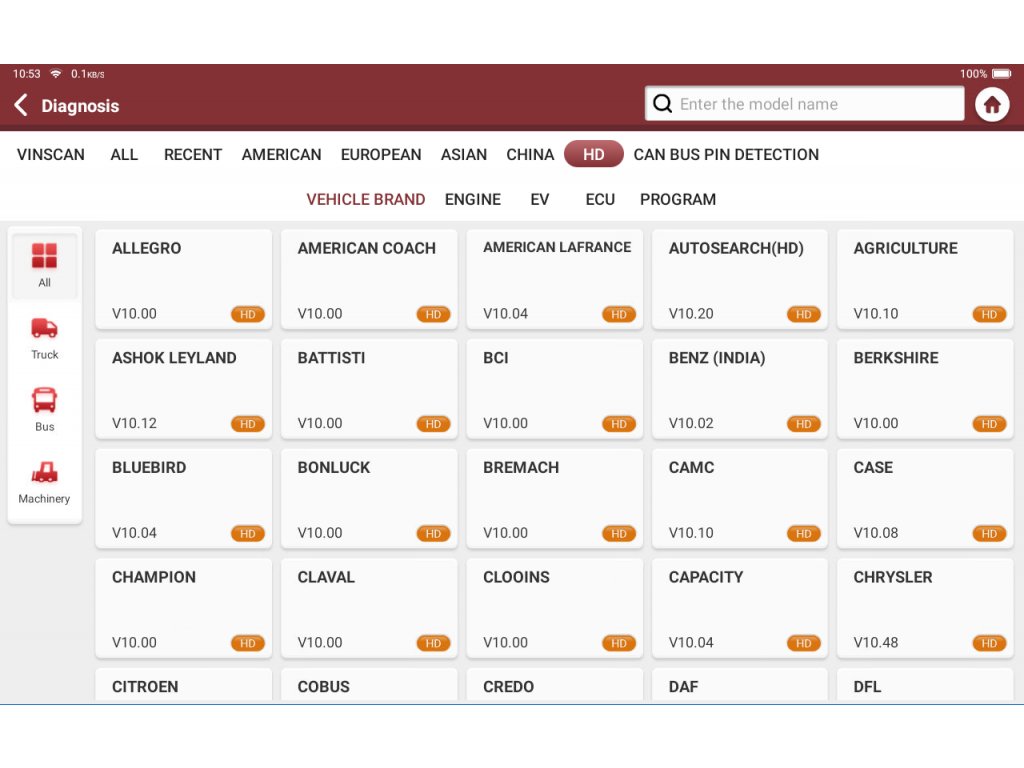1024x768 pixels.
Task: Open the CLOOINS brand card
Action: [x=554, y=608]
